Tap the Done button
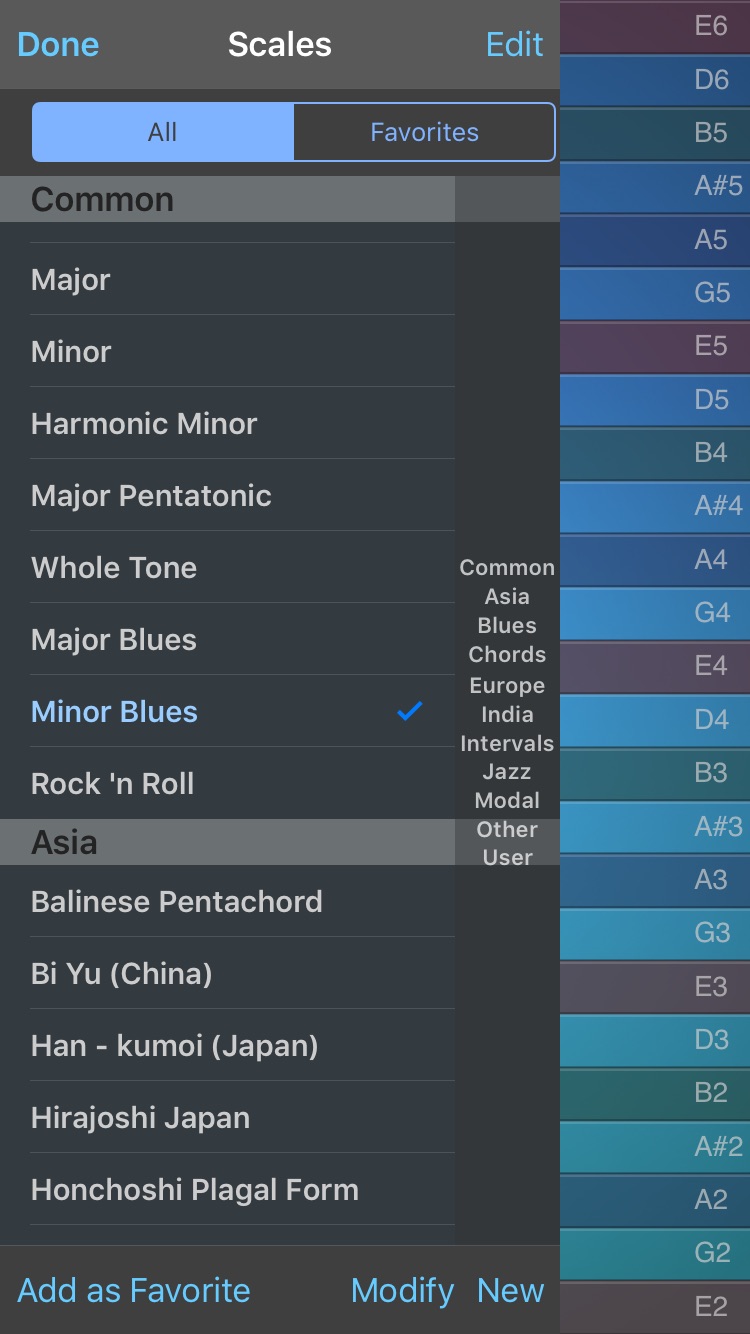 58,45
